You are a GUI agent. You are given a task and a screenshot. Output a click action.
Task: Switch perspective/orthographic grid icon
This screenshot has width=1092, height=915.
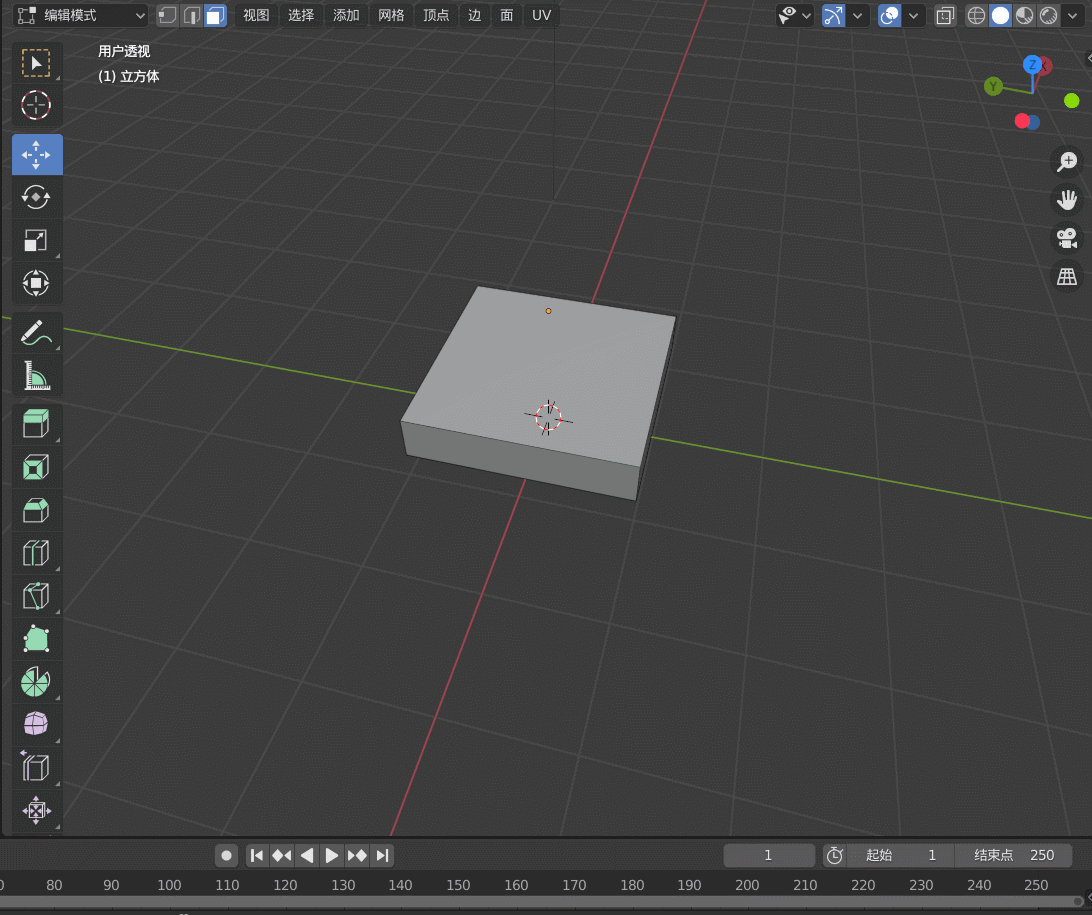[x=1067, y=276]
